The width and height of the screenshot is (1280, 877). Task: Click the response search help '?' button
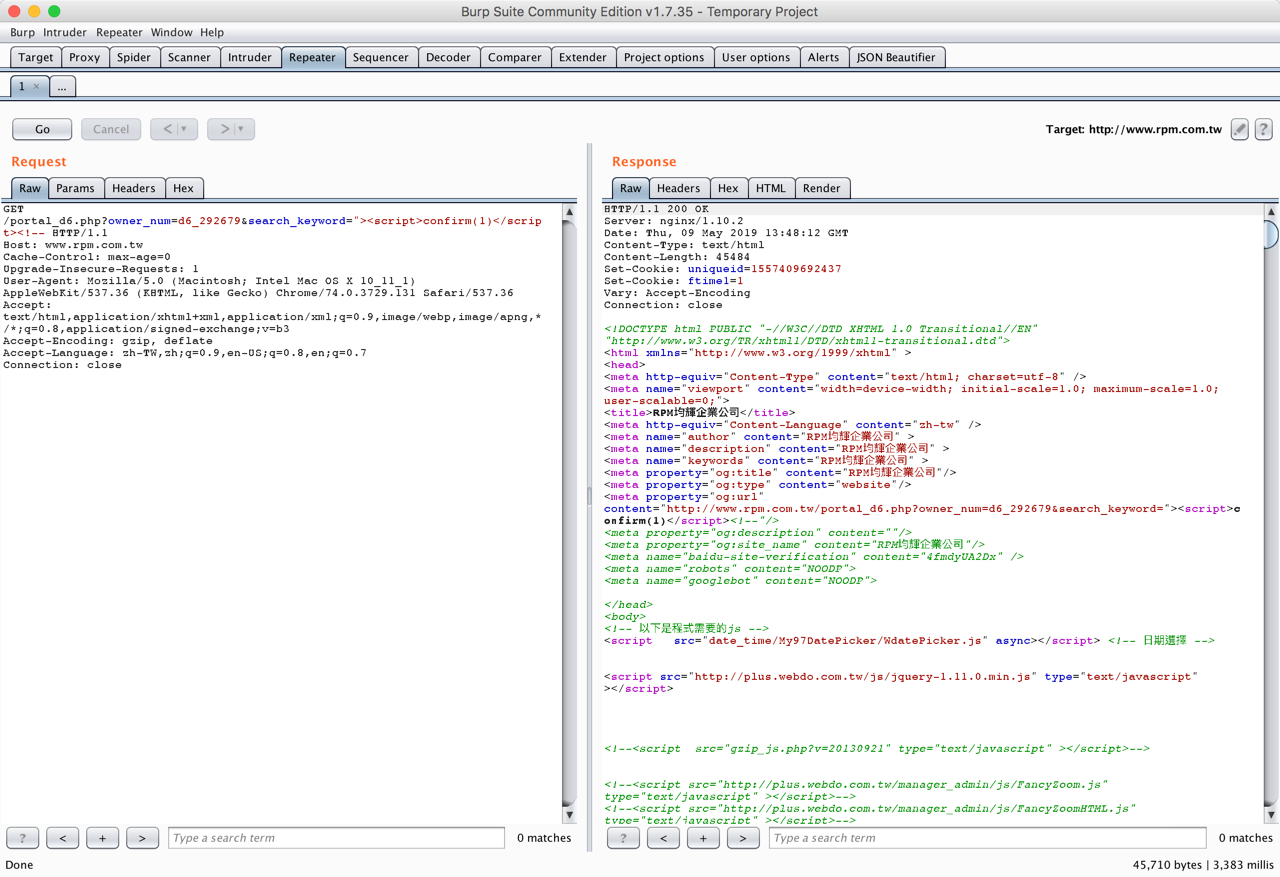[623, 838]
